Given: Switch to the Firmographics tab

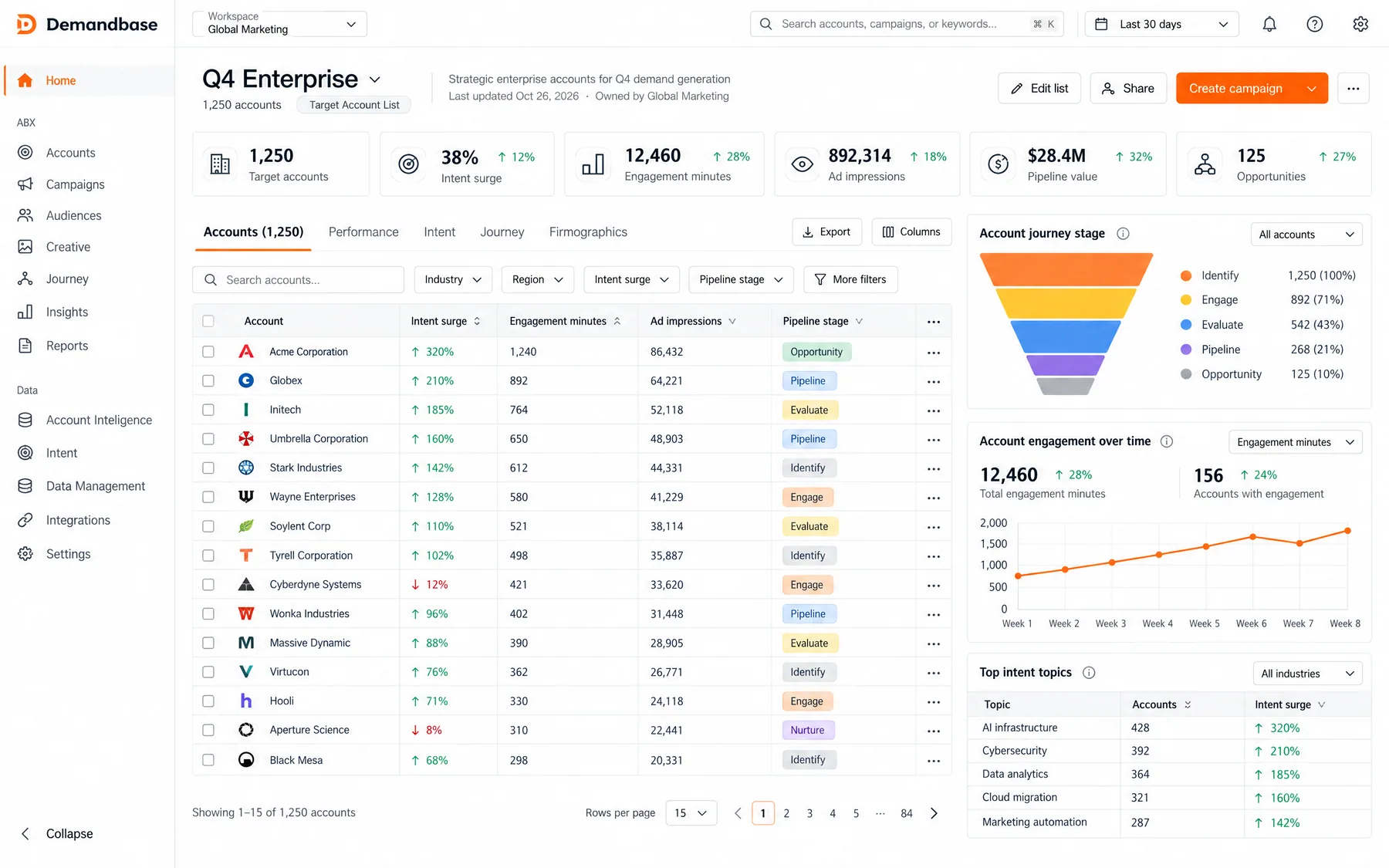Looking at the screenshot, I should pyautogui.click(x=588, y=232).
